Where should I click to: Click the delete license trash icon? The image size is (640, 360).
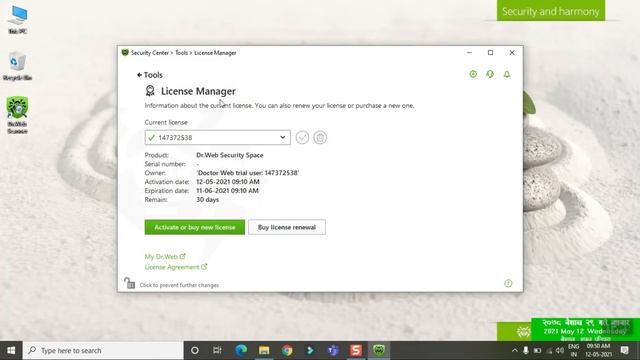tap(320, 138)
